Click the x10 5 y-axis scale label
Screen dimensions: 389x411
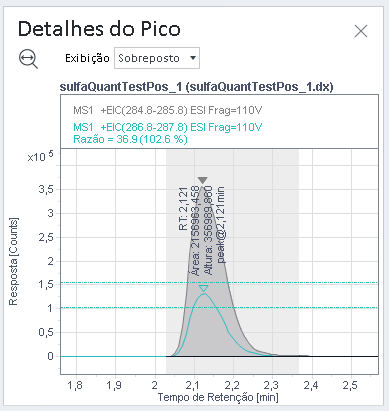tap(40, 156)
